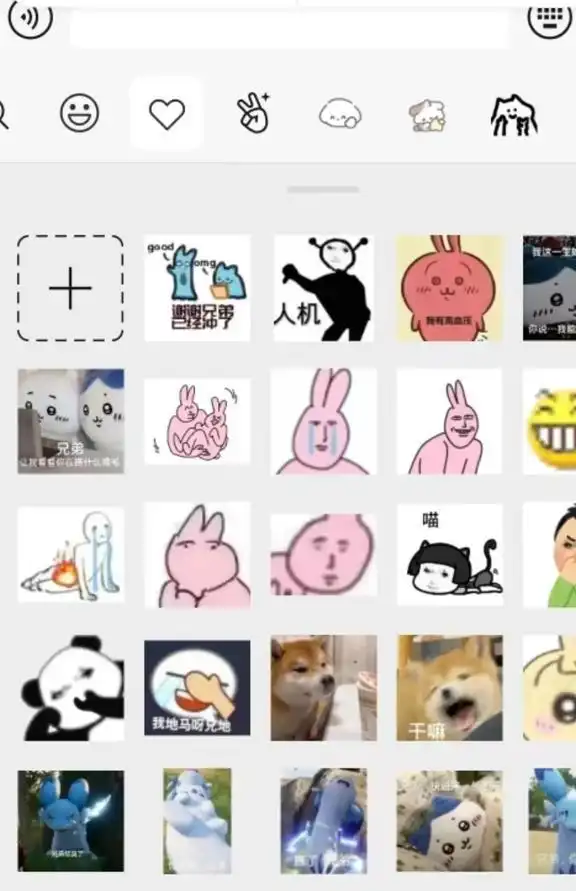Send the 人机 black figure sticker
This screenshot has width=576, height=891.
click(323, 288)
